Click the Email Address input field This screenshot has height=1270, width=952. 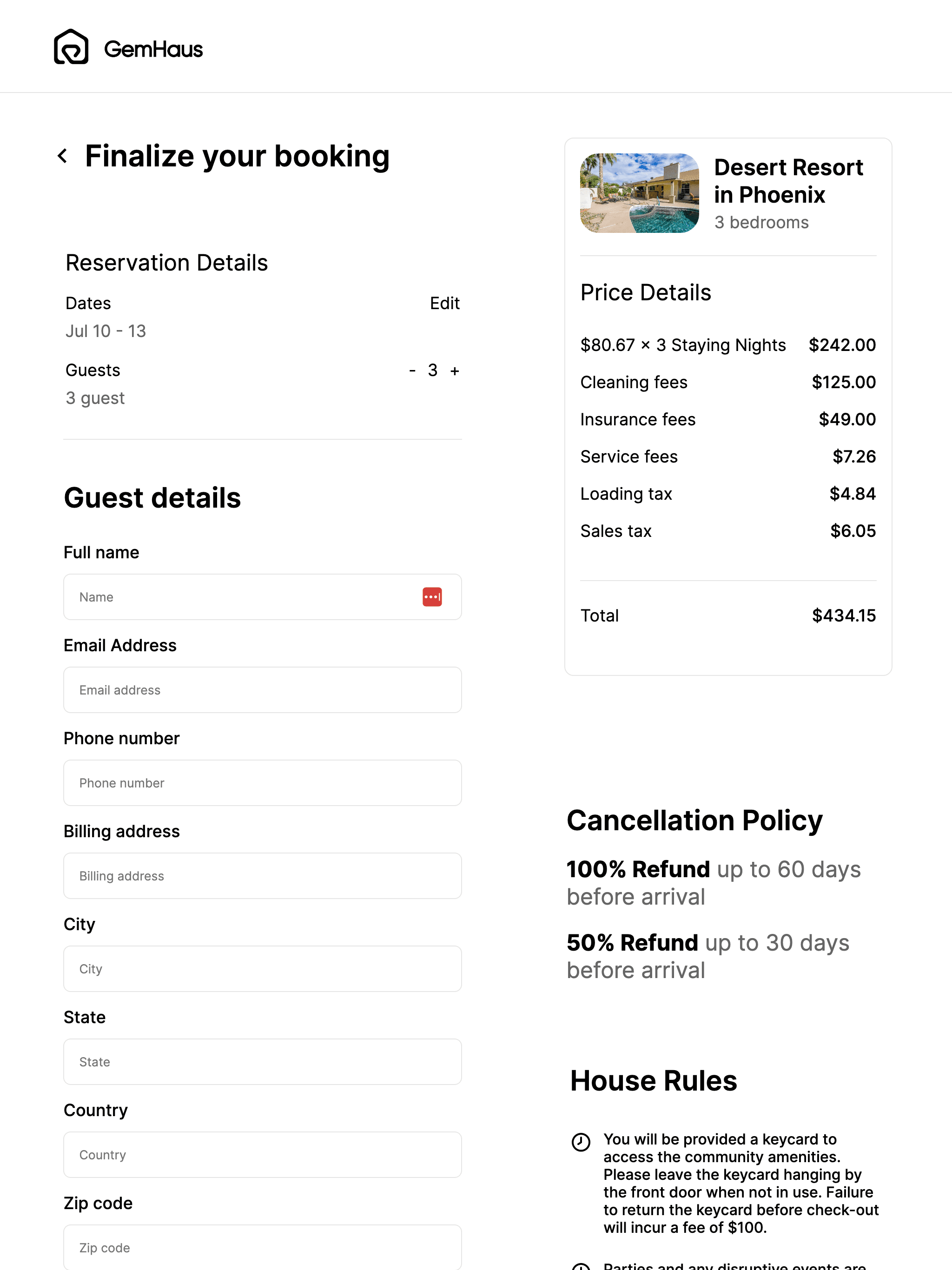[262, 690]
